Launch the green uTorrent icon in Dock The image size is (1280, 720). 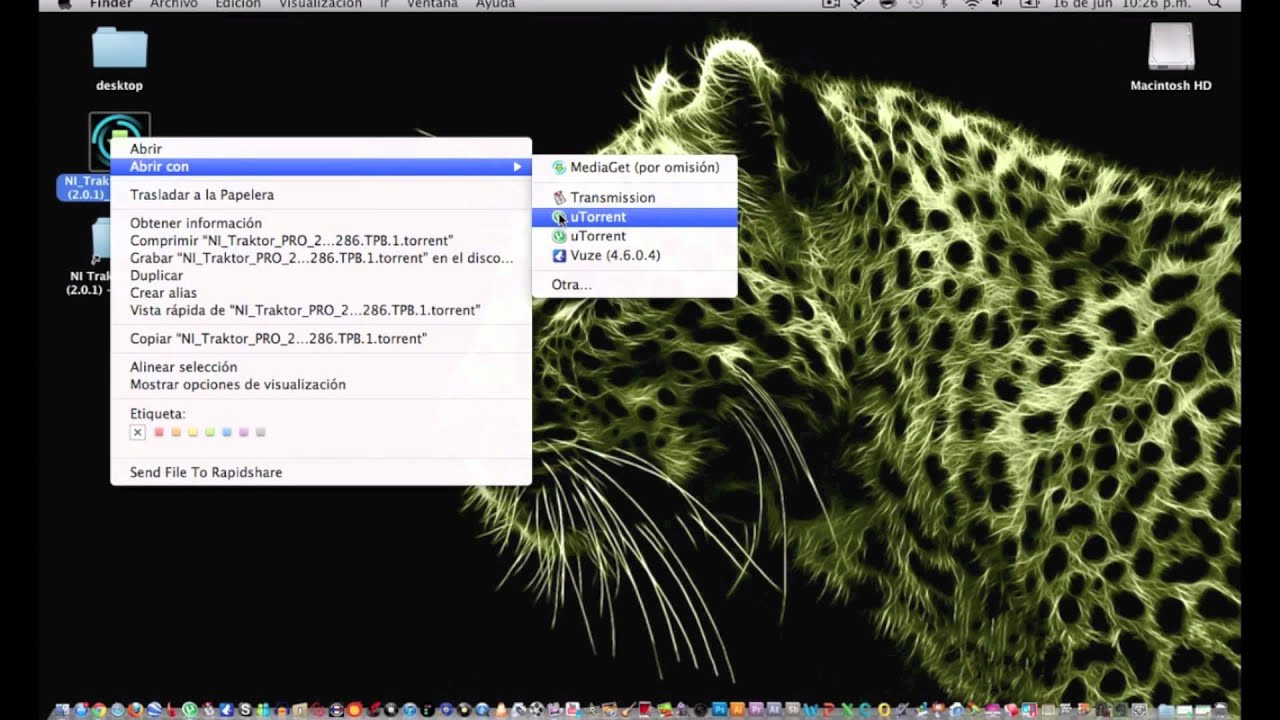(x=189, y=710)
